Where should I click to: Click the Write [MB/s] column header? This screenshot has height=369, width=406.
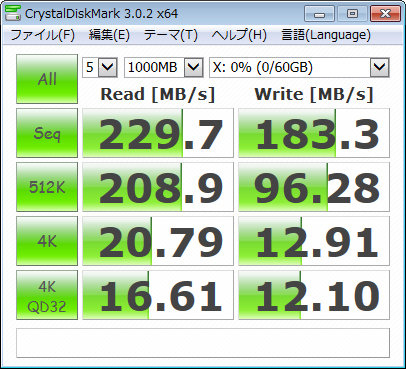click(314, 94)
